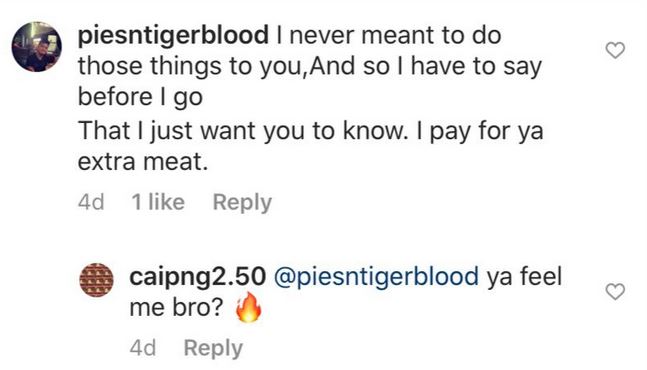Select the 4d timestamp under caipng2.50's reply
Viewport: 647px width, 370px height.
(x=143, y=348)
